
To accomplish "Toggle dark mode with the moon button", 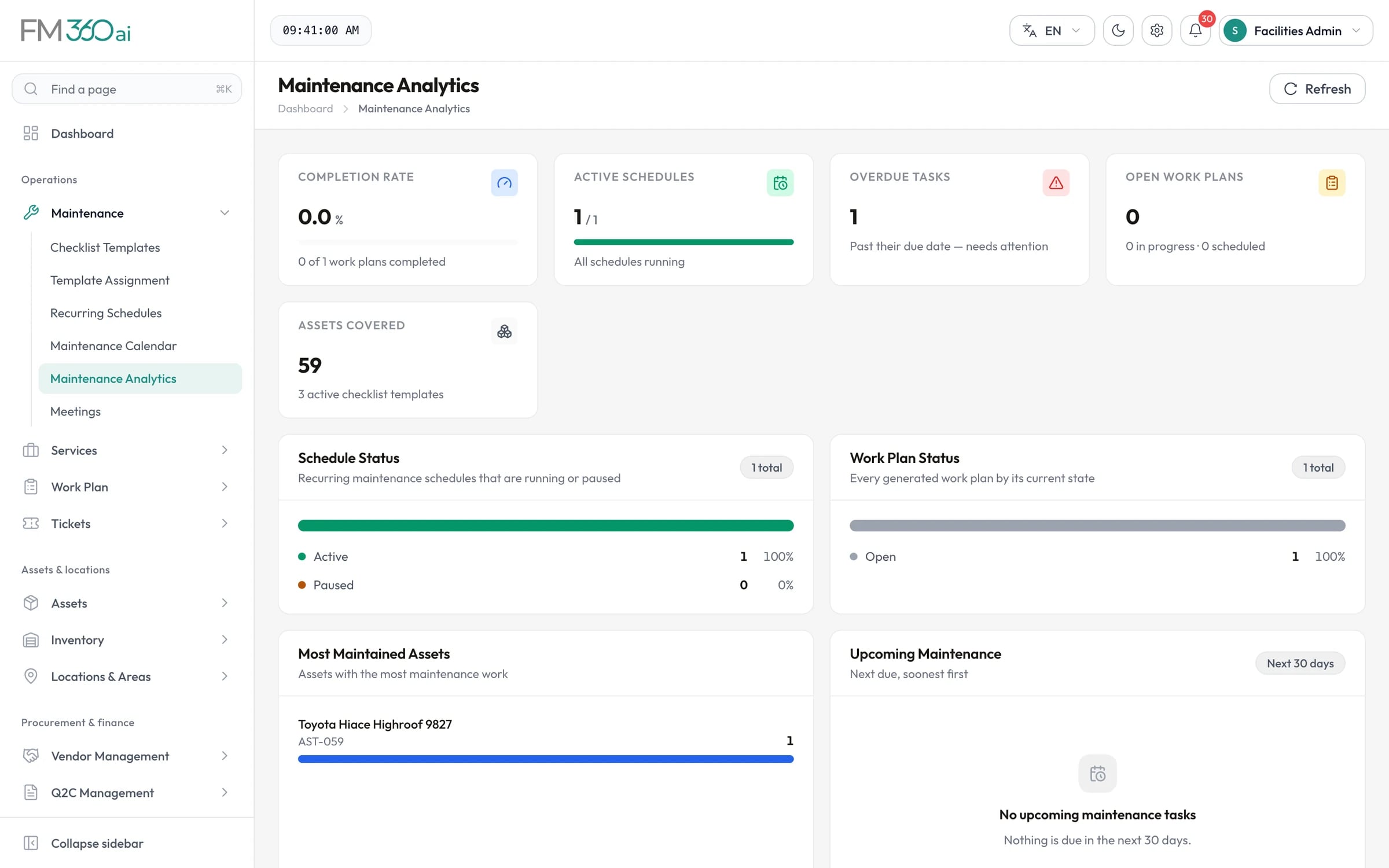I will coord(1118,31).
